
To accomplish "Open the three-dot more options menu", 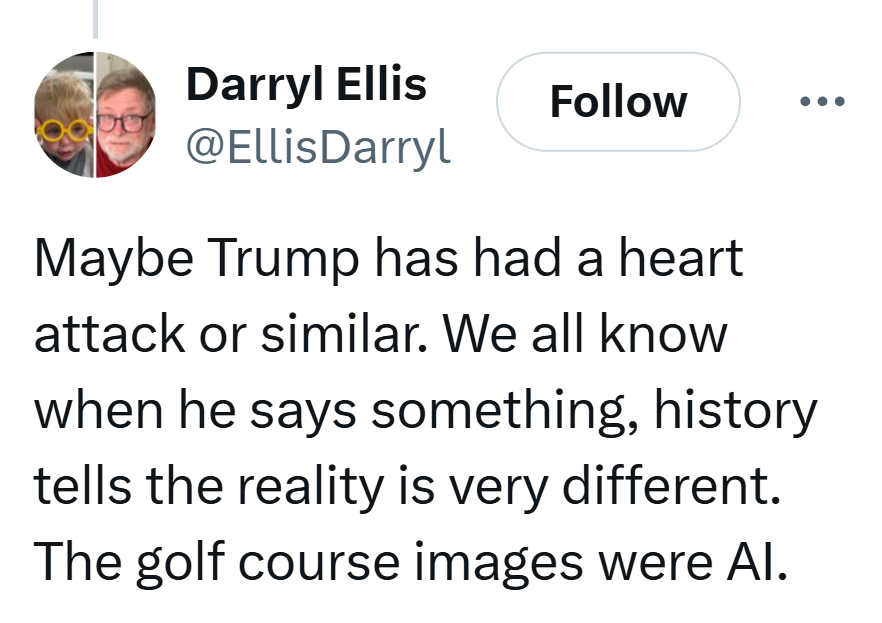I will tap(822, 101).
